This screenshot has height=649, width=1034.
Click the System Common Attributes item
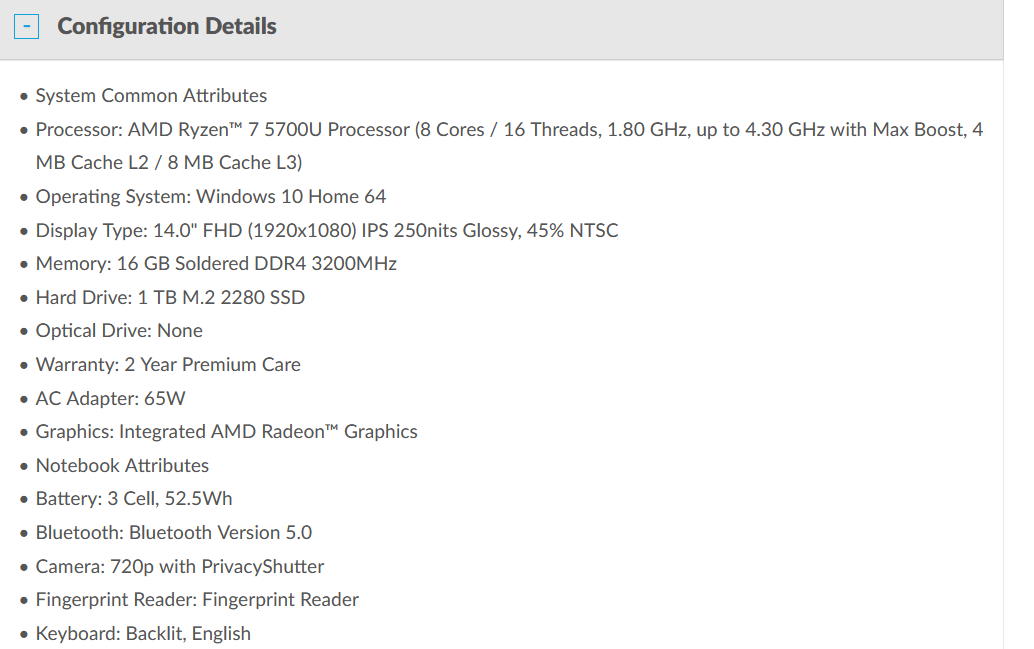151,96
